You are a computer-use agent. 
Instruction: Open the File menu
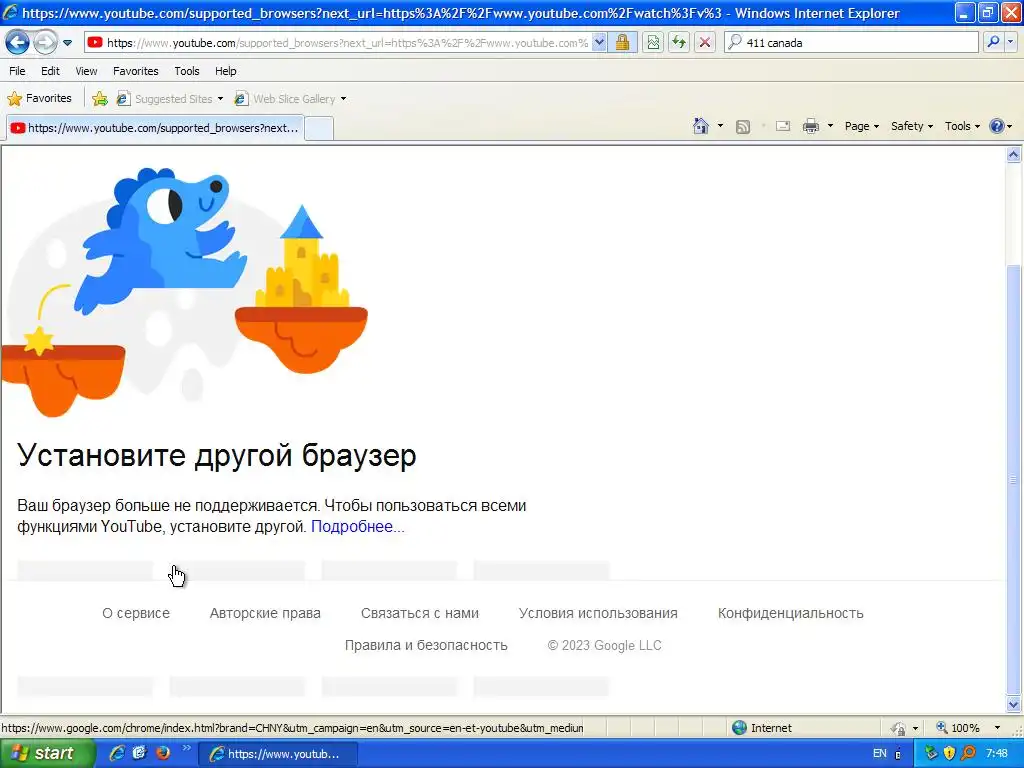[x=18, y=71]
